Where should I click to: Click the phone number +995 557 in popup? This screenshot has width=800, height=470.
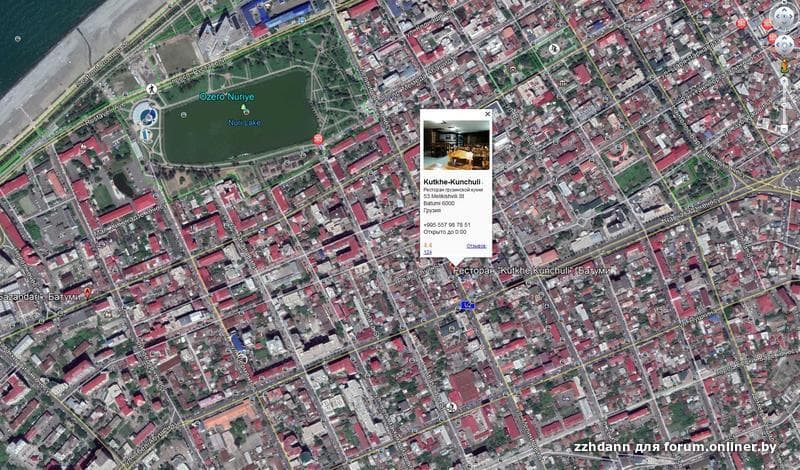coord(447,225)
